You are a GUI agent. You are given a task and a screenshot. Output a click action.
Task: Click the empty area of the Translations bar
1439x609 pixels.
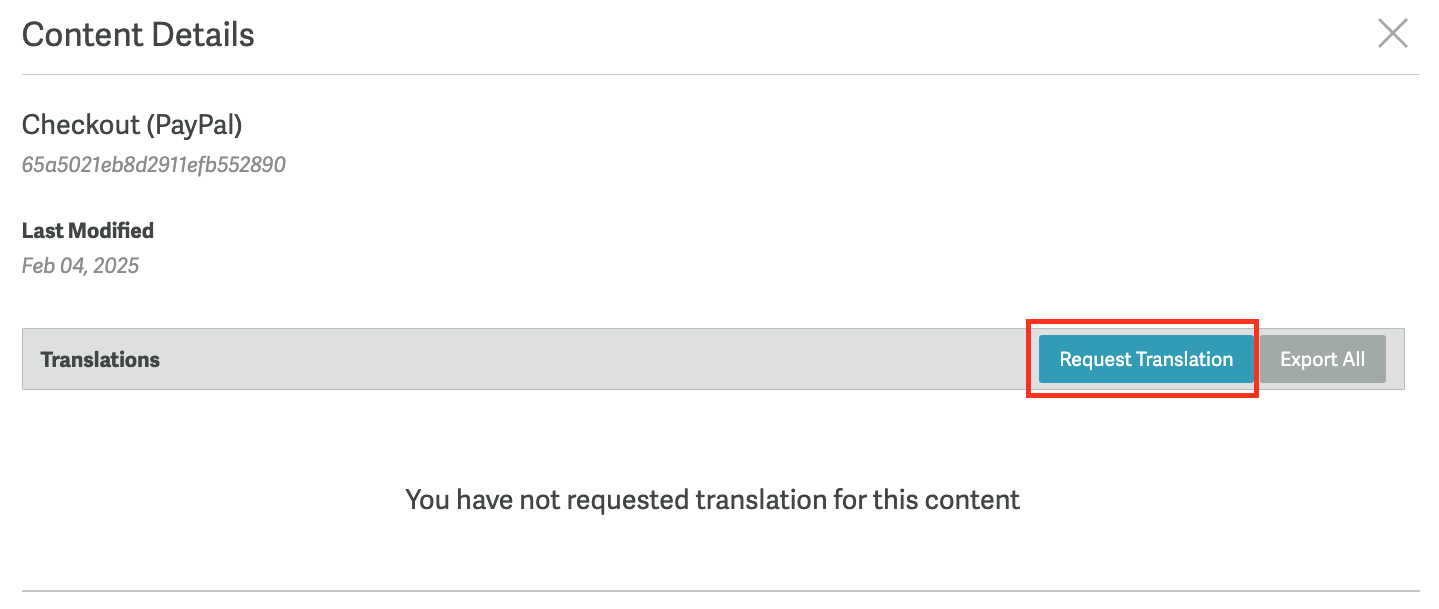click(x=600, y=360)
